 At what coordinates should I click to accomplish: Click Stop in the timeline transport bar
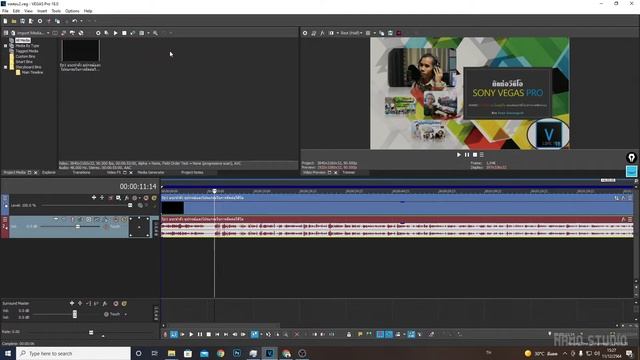click(209, 334)
